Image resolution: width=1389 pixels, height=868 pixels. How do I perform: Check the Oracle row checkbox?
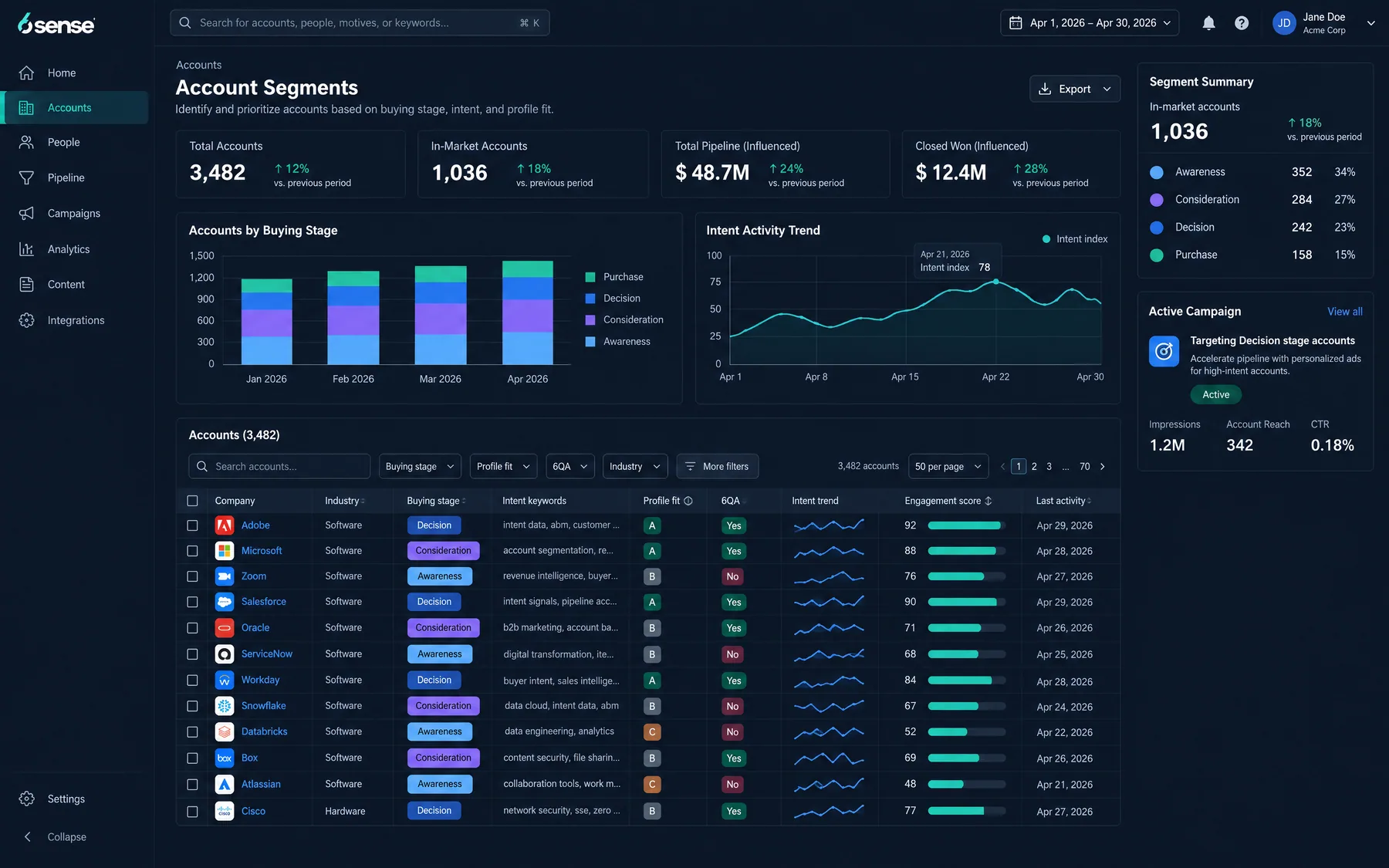(x=193, y=628)
